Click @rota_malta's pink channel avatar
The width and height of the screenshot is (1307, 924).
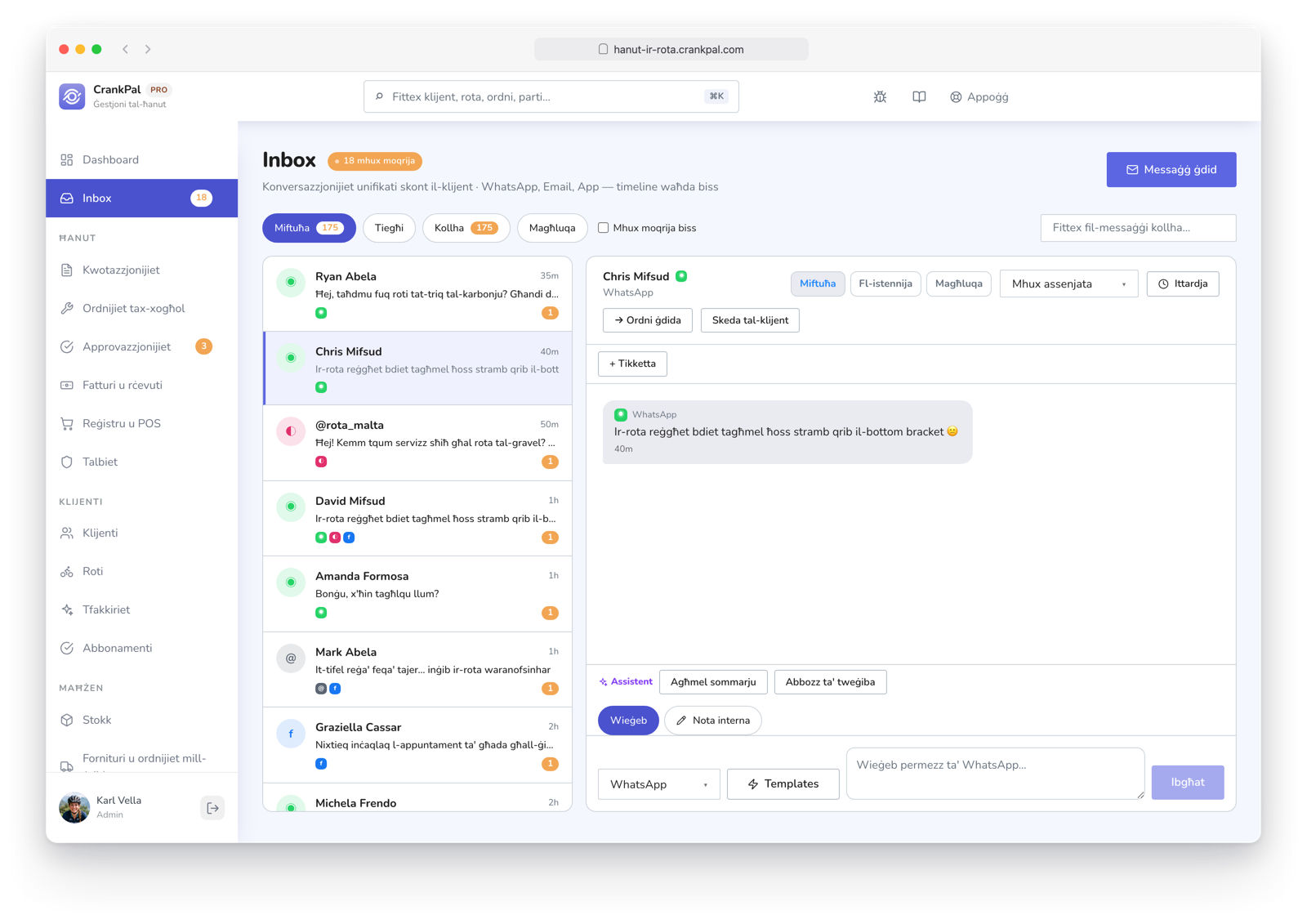[291, 431]
